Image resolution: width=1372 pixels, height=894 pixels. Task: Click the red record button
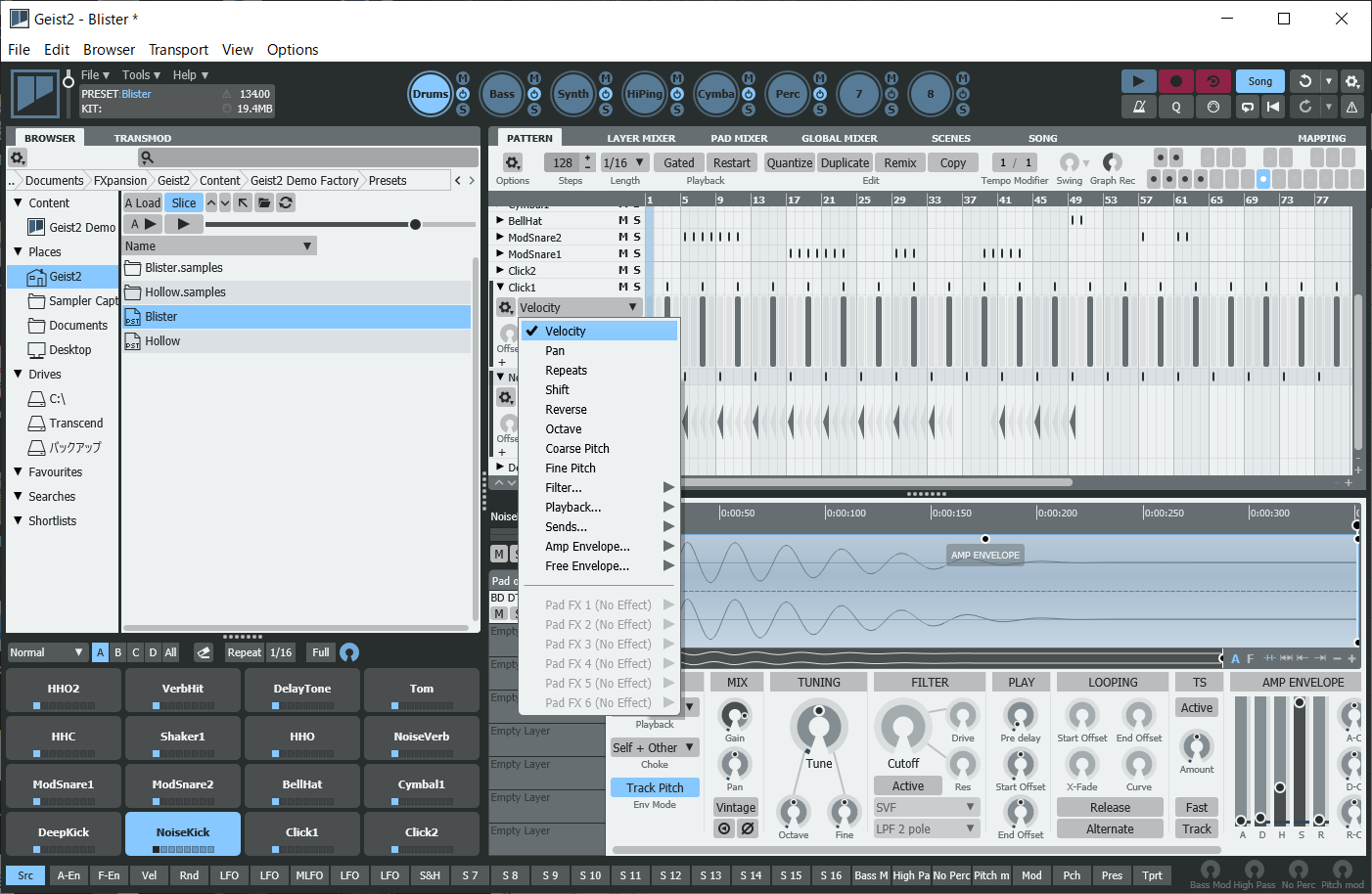(1175, 81)
